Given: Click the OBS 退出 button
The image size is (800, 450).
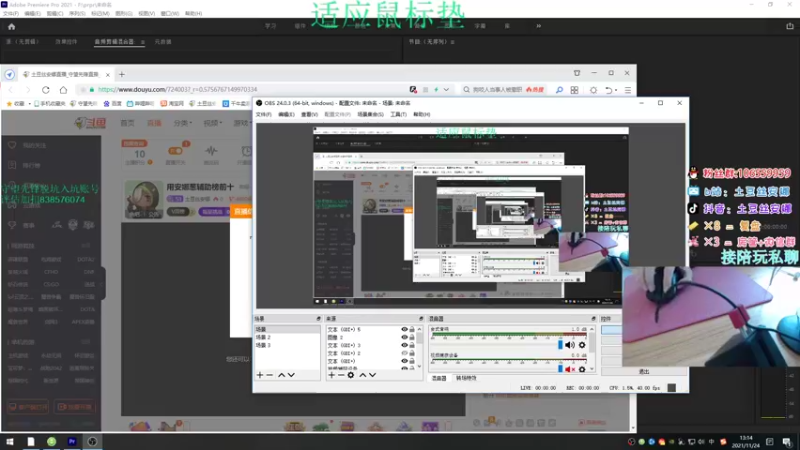Looking at the screenshot, I should (x=644, y=371).
